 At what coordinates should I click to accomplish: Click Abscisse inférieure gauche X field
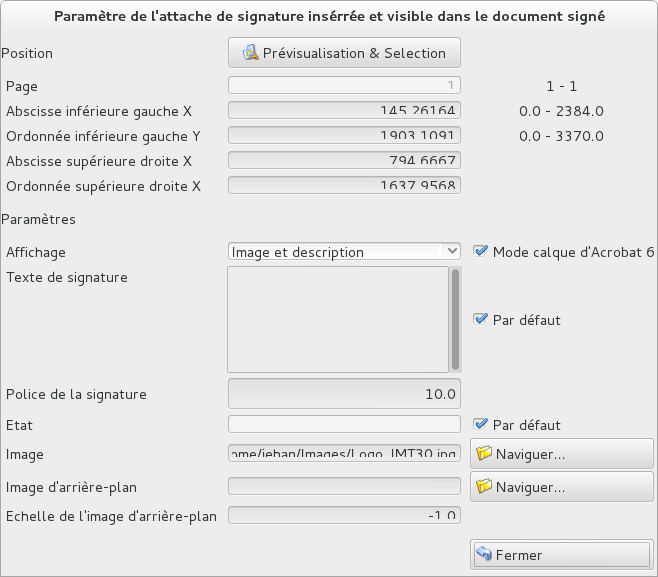(x=344, y=111)
